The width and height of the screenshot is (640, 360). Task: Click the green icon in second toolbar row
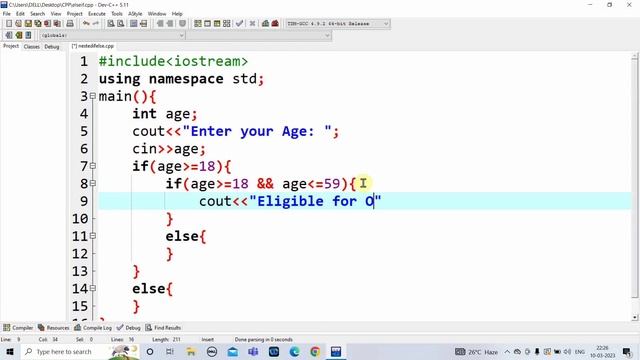pos(18,36)
